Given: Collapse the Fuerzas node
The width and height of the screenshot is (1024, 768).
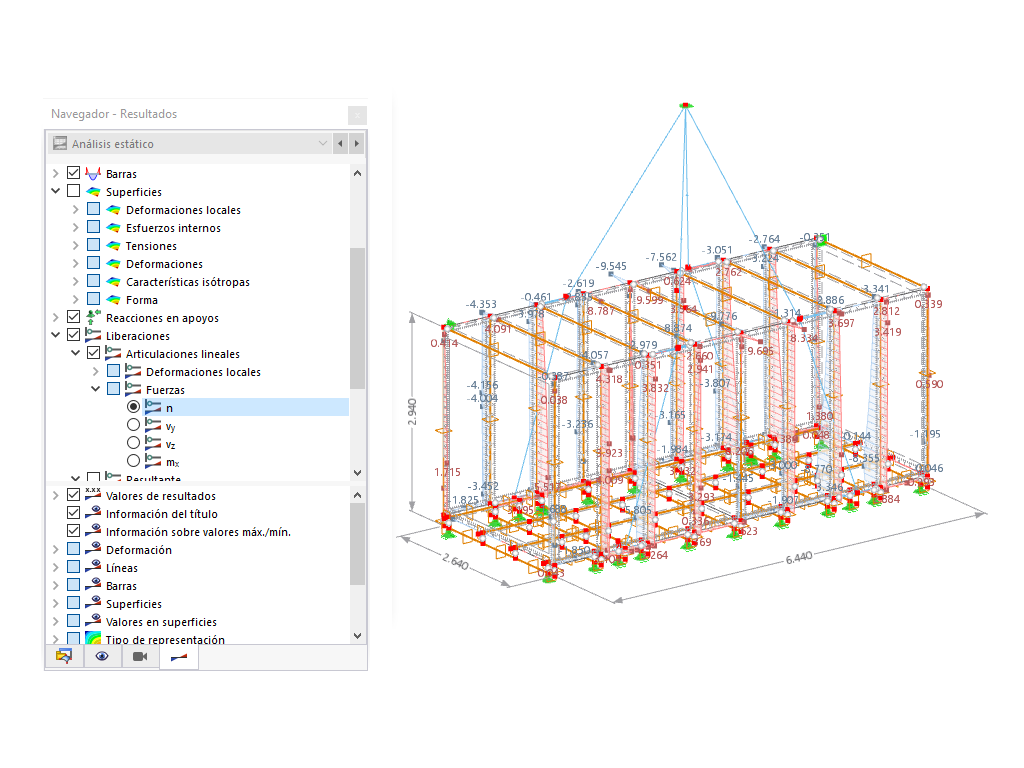Looking at the screenshot, I should 95,389.
